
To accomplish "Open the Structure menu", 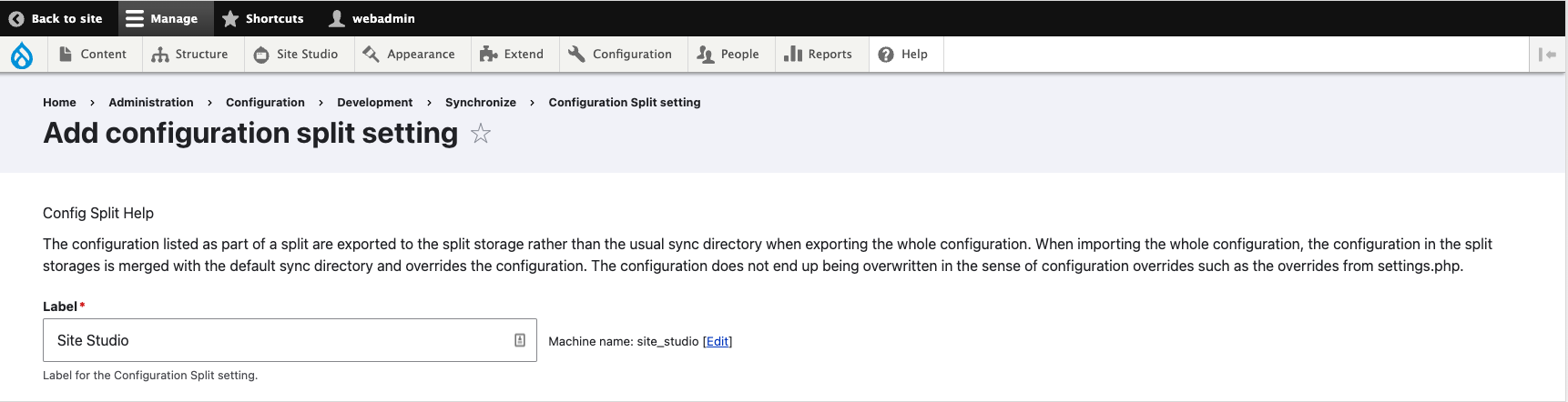I will [x=189, y=55].
